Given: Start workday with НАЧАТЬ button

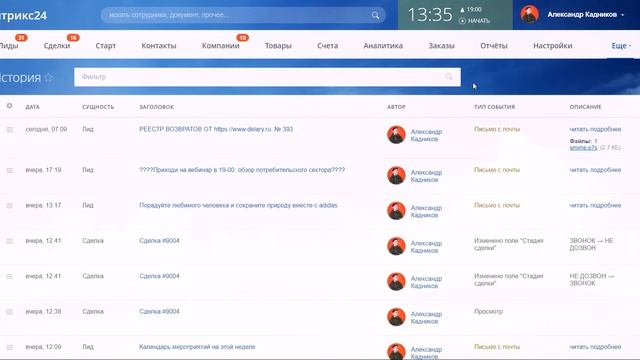Looking at the screenshot, I should (474, 21).
